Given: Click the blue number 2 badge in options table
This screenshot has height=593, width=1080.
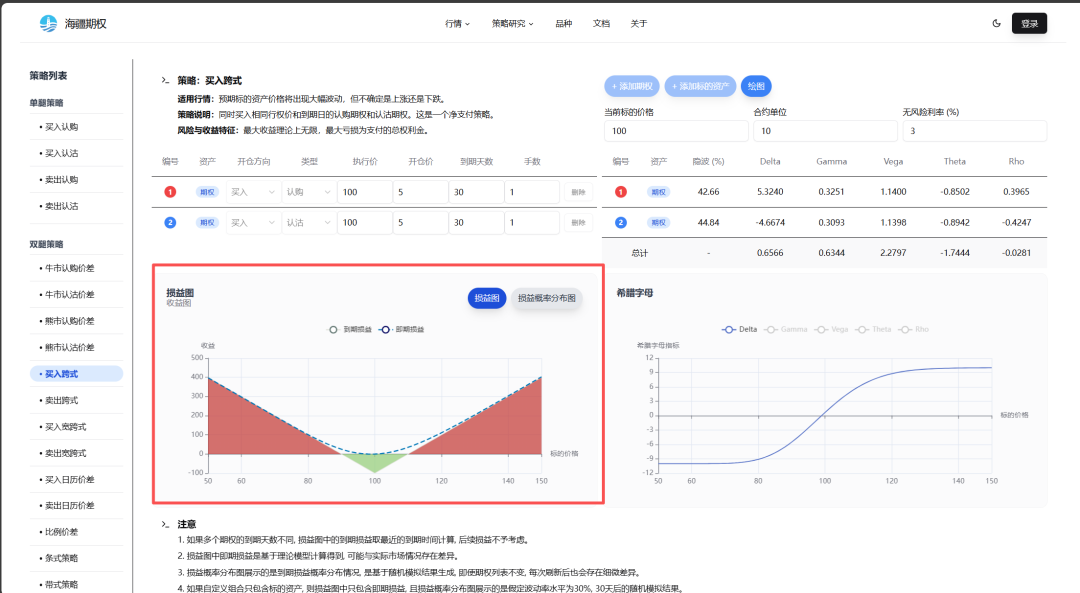Looking at the screenshot, I should pyautogui.click(x=171, y=223).
